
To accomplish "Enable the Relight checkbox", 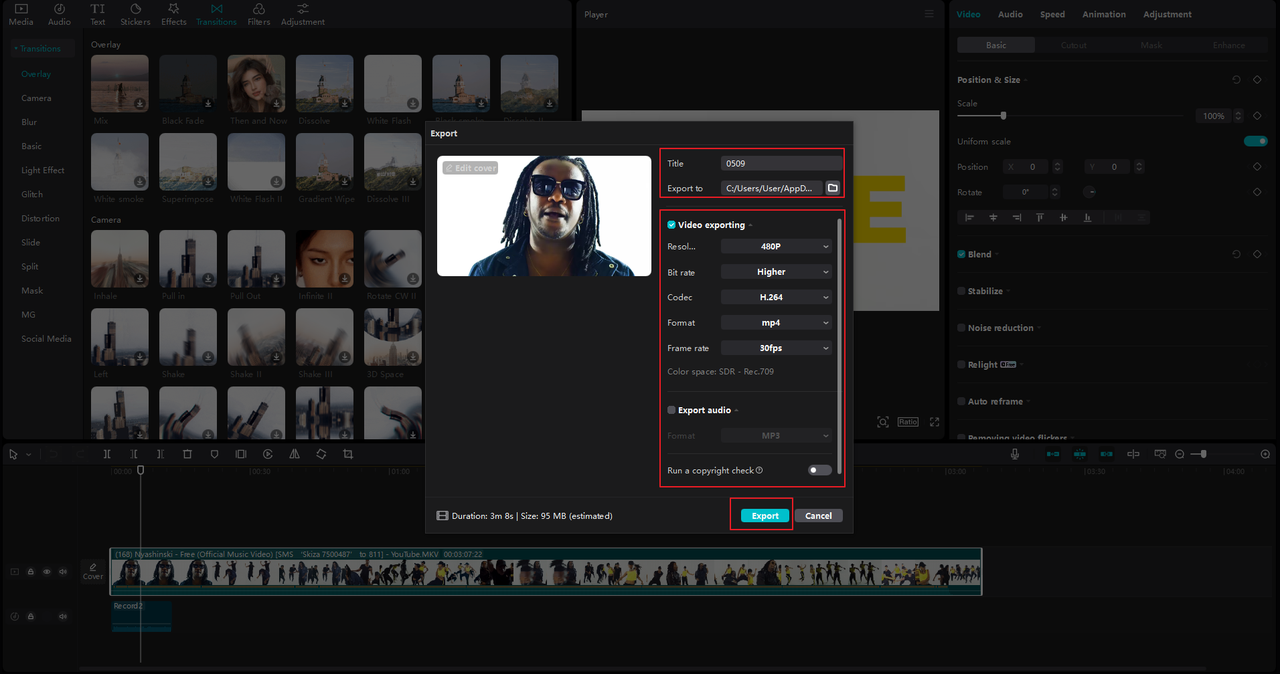I will pyautogui.click(x=962, y=365).
